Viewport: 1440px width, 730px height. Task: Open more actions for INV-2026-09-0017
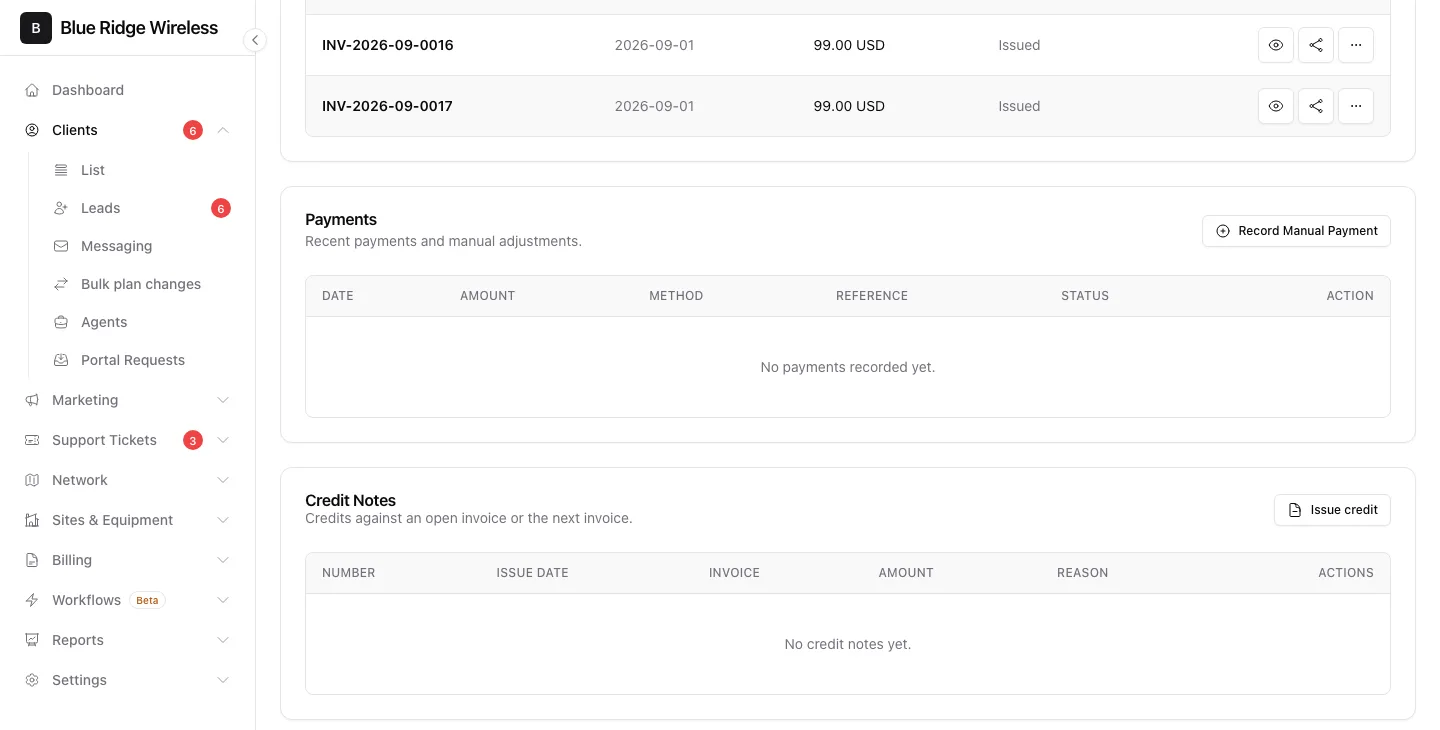(1356, 106)
